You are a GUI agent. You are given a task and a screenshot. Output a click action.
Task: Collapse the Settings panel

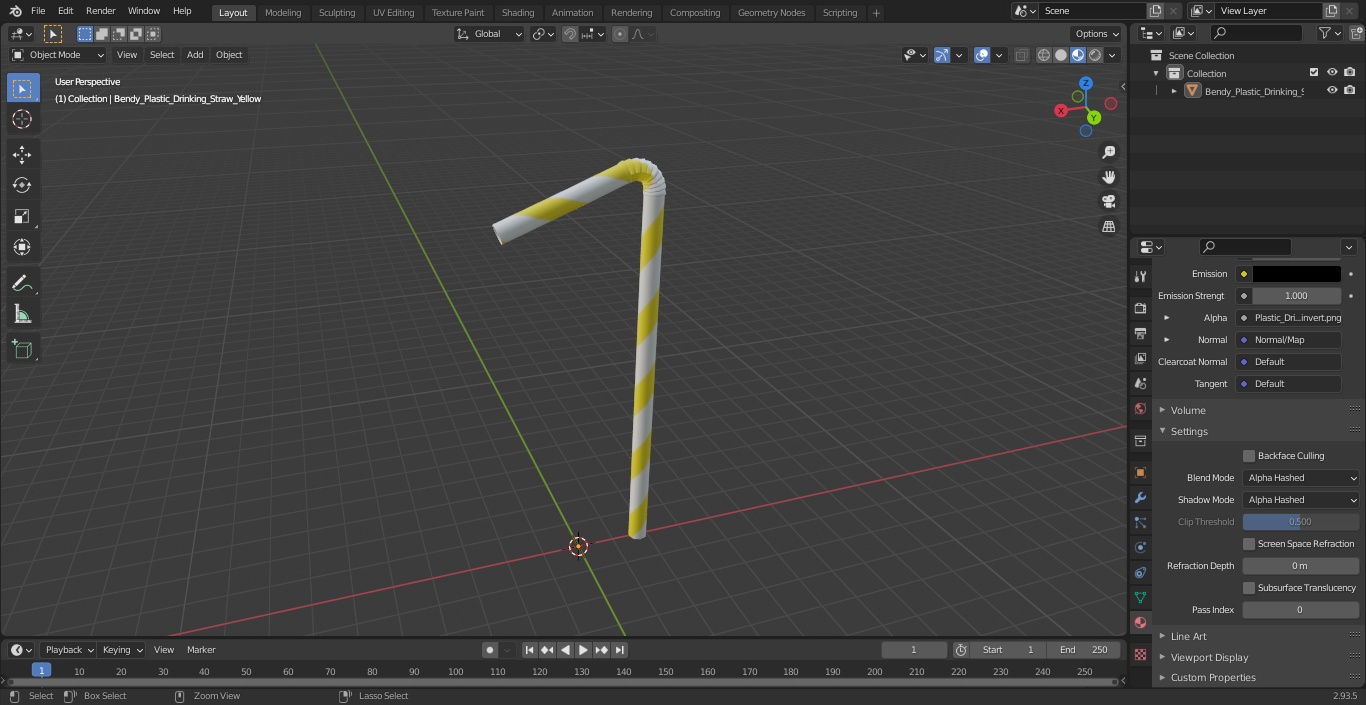pyautogui.click(x=1189, y=432)
